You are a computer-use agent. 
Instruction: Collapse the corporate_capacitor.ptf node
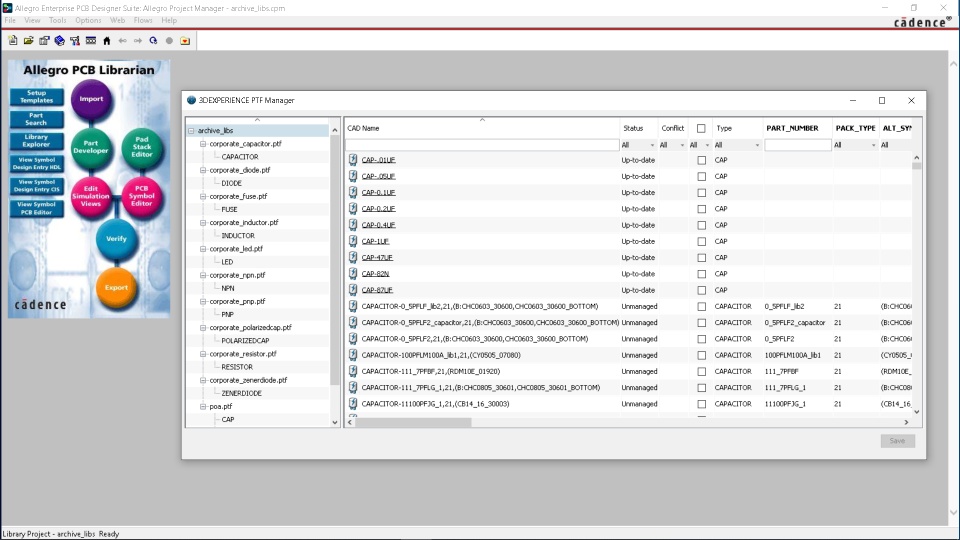point(203,144)
